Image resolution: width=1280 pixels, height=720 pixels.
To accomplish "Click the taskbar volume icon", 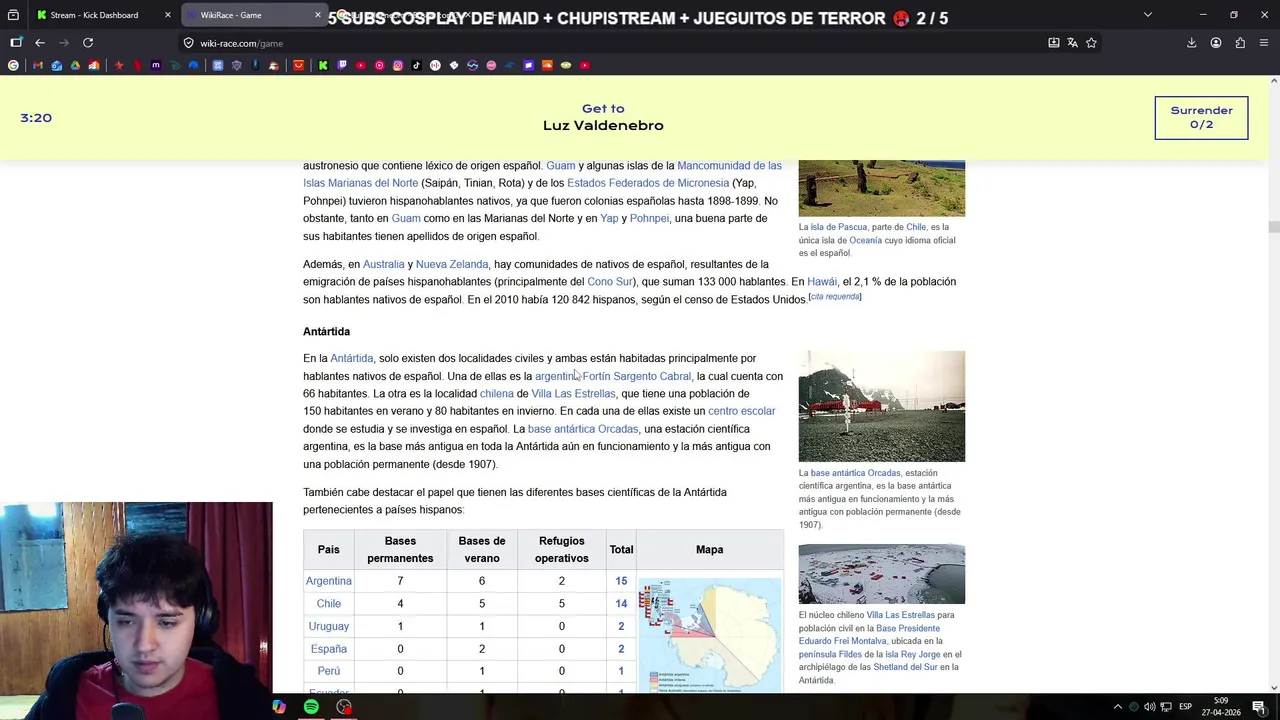I will [1149, 707].
